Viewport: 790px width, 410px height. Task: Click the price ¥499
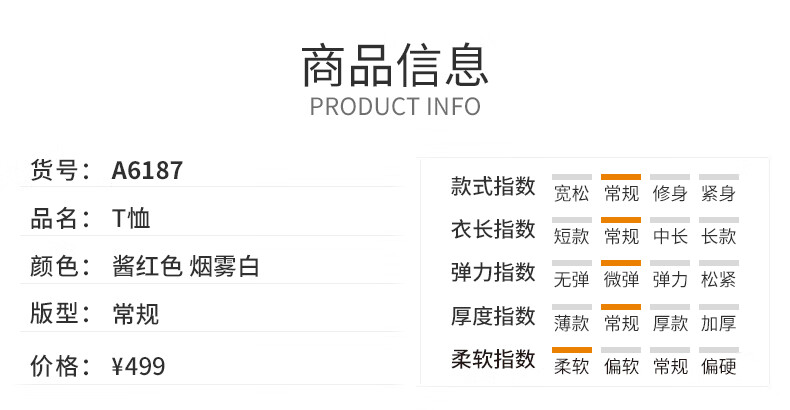138,366
